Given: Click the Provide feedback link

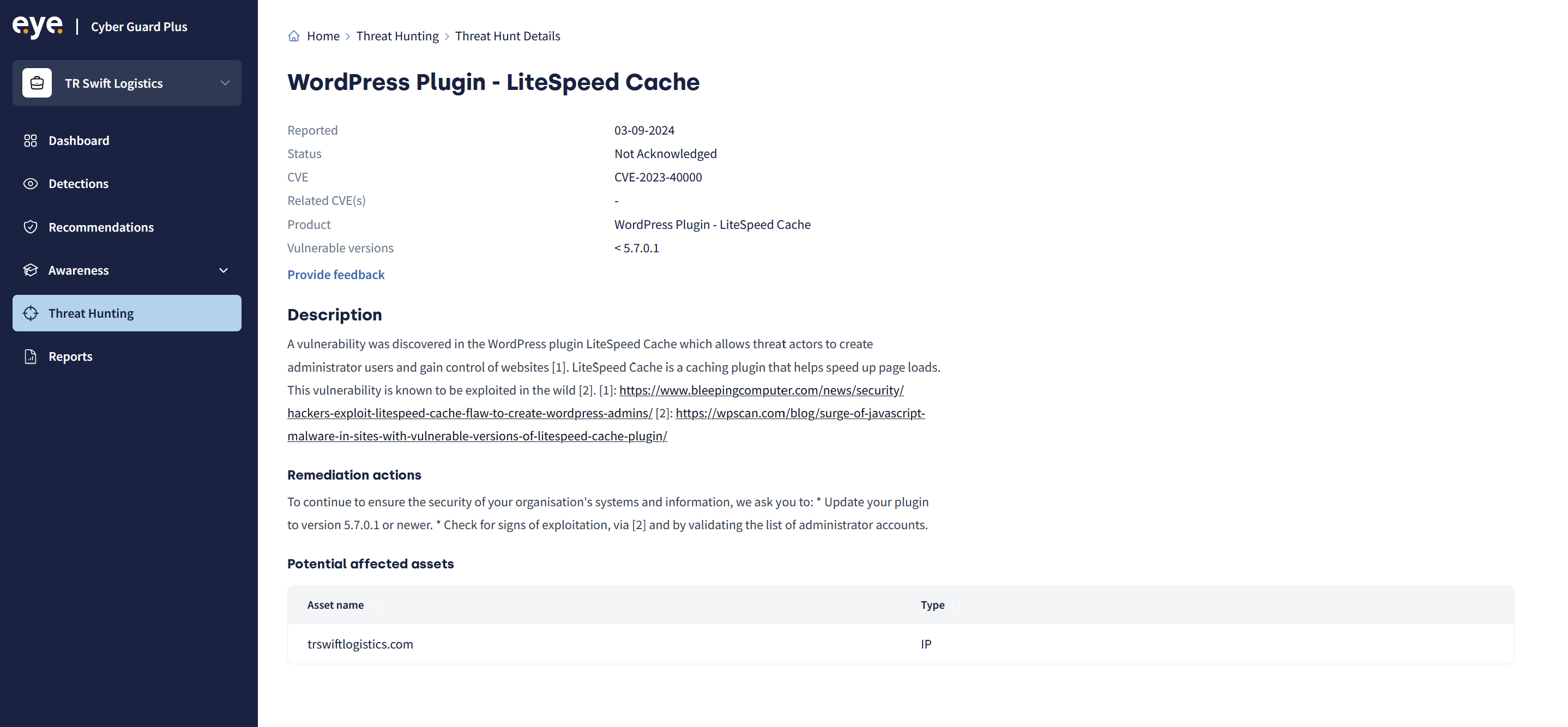Looking at the screenshot, I should tap(335, 274).
